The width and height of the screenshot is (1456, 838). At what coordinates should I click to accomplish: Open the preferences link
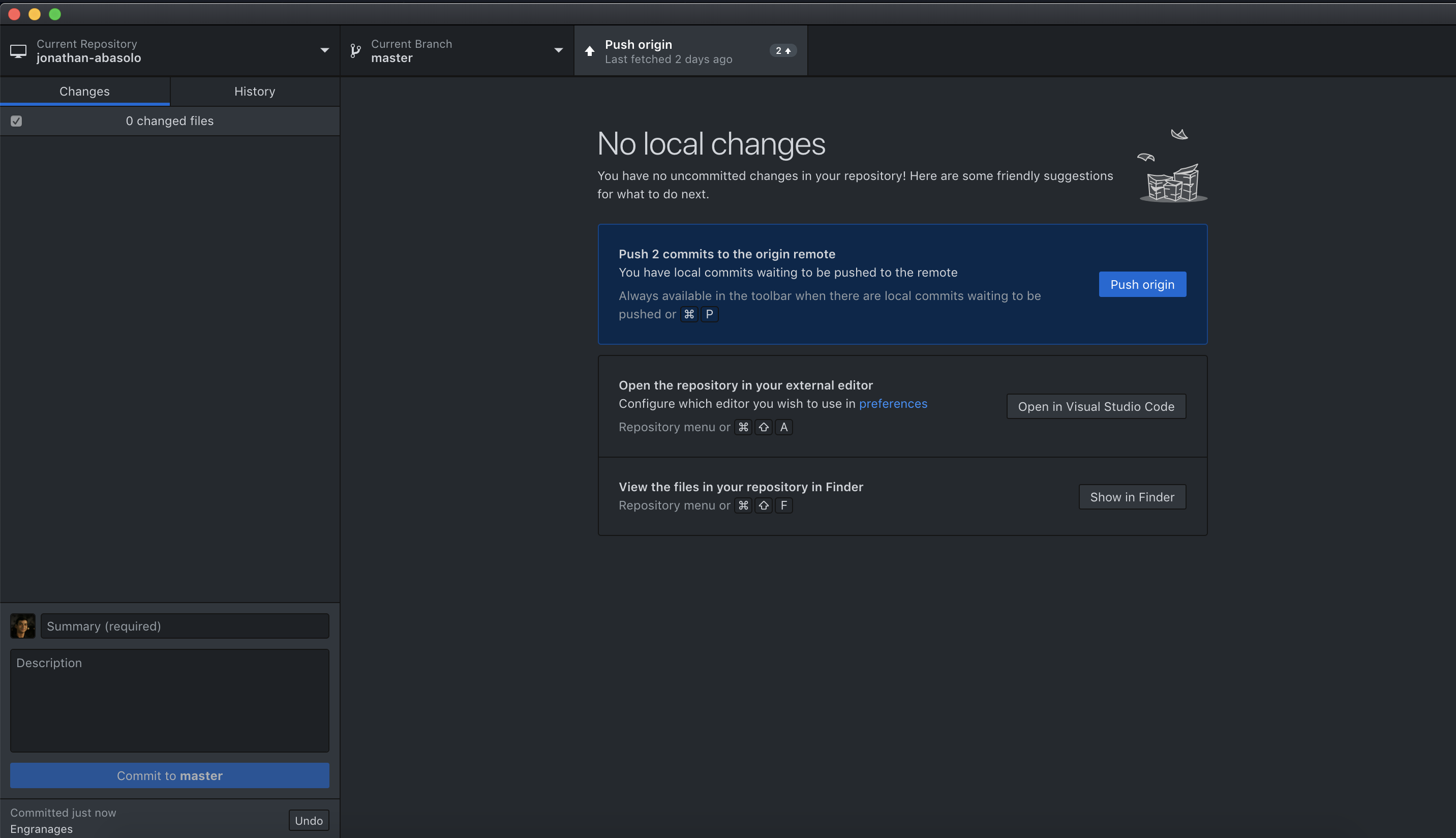[893, 403]
